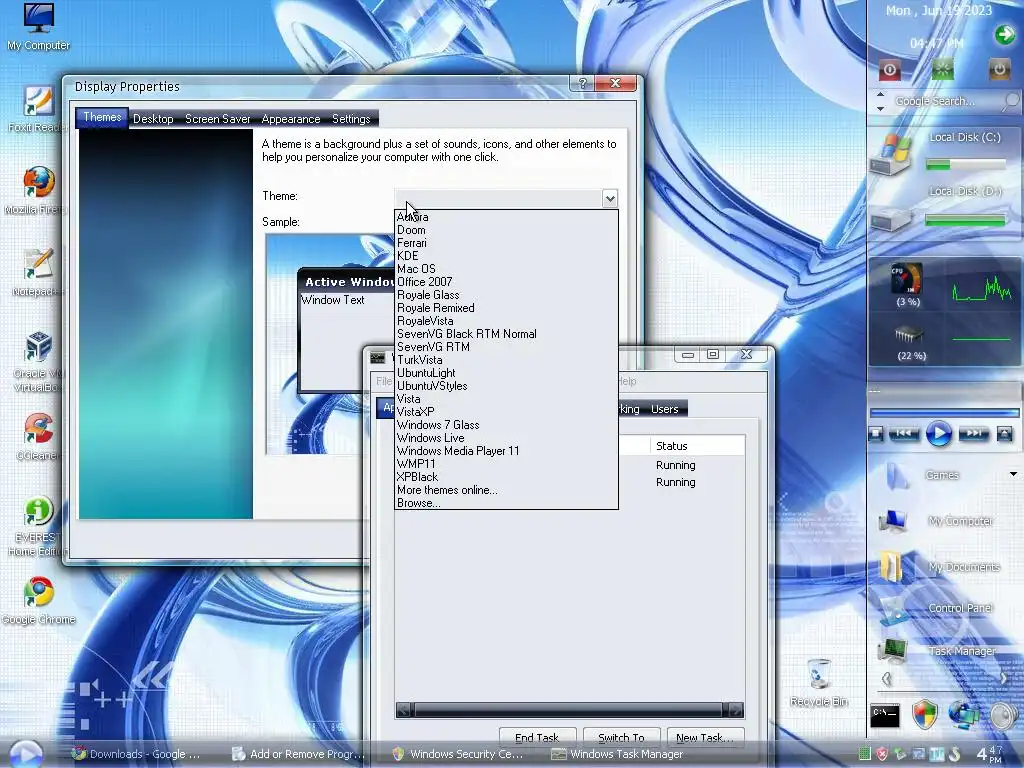Click the Start orb button
1024x768 pixels.
point(26,754)
